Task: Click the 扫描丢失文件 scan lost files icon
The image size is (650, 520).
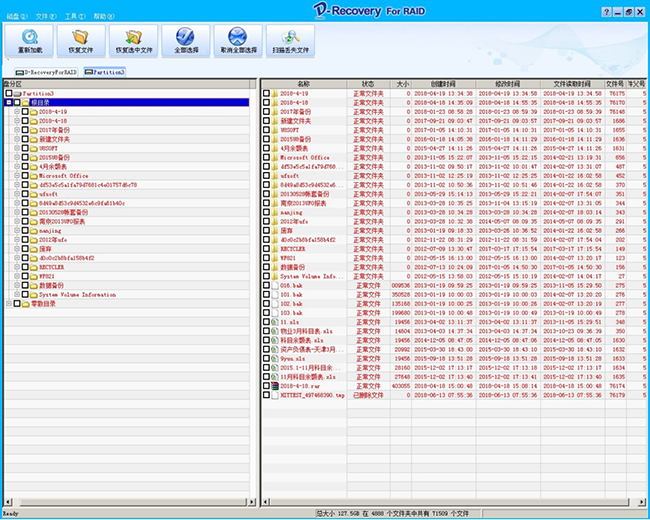Action: pos(291,37)
